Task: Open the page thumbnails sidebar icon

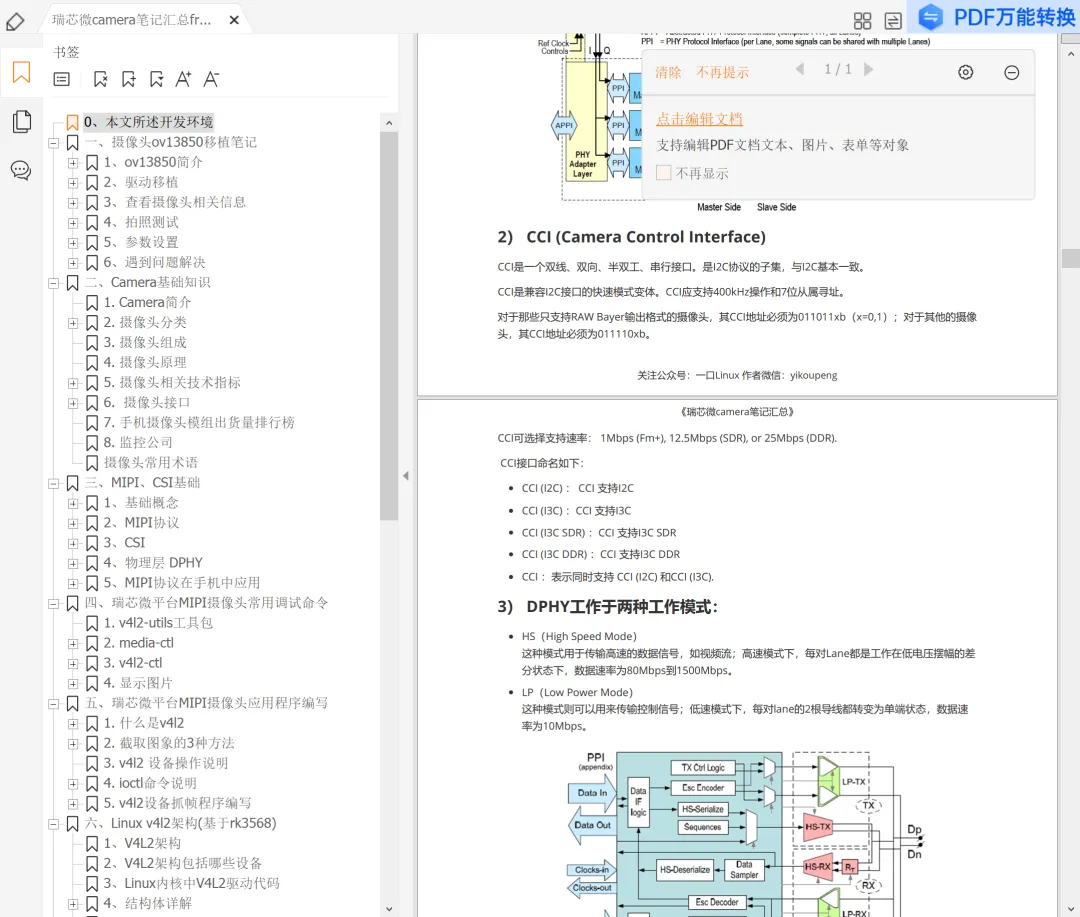Action: [21, 122]
